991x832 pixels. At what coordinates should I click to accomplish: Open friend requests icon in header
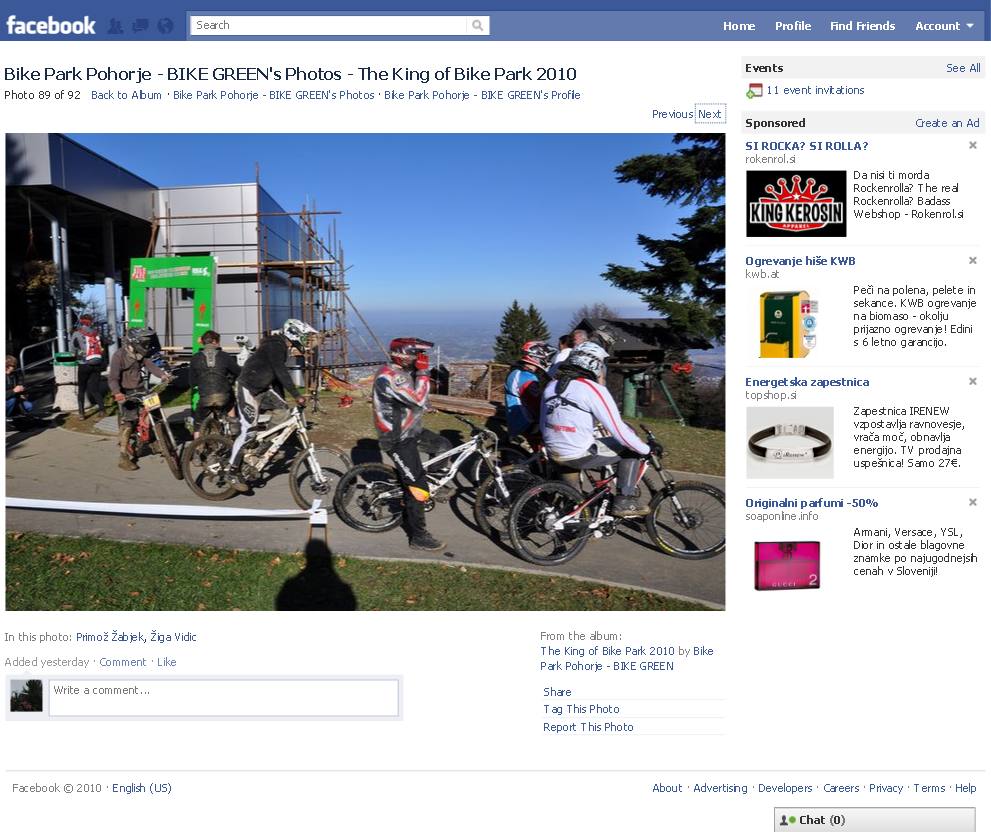(x=115, y=26)
